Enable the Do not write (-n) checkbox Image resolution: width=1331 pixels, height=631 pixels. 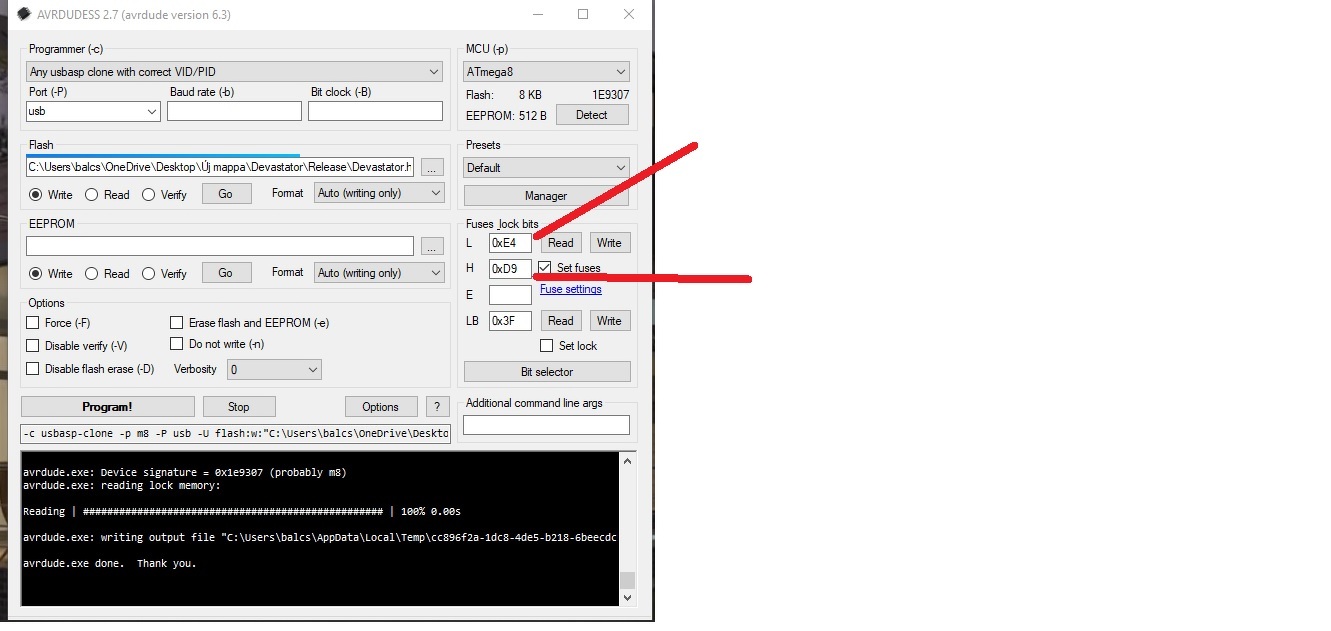[x=177, y=344]
